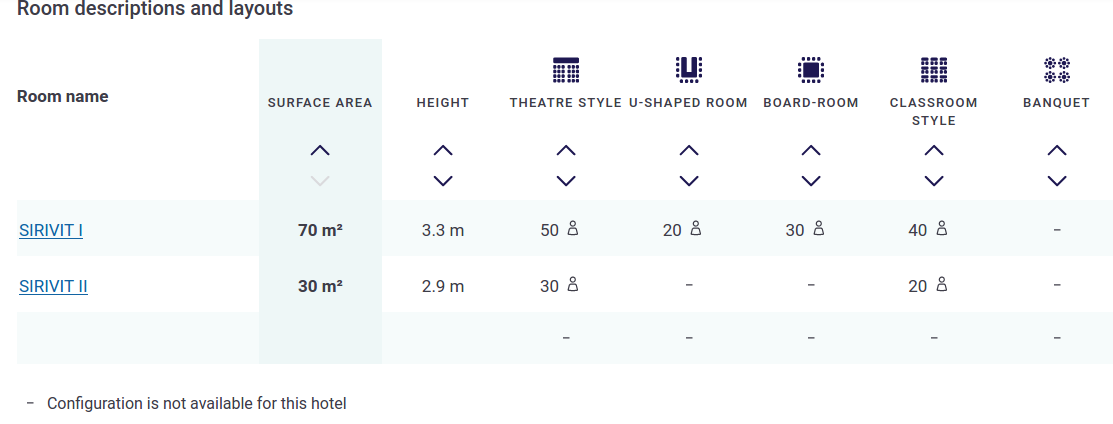Viewport: 1113px width, 424px height.
Task: Click the U-shaped room layout icon
Action: pyautogui.click(x=688, y=69)
